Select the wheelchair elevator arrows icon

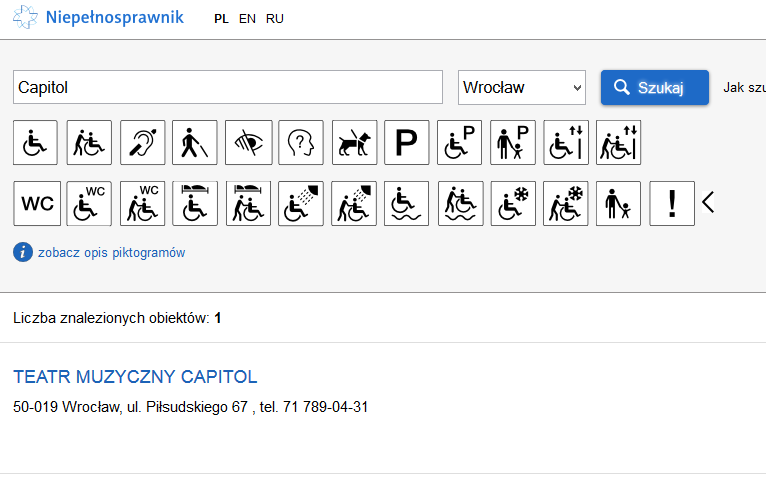(x=566, y=143)
